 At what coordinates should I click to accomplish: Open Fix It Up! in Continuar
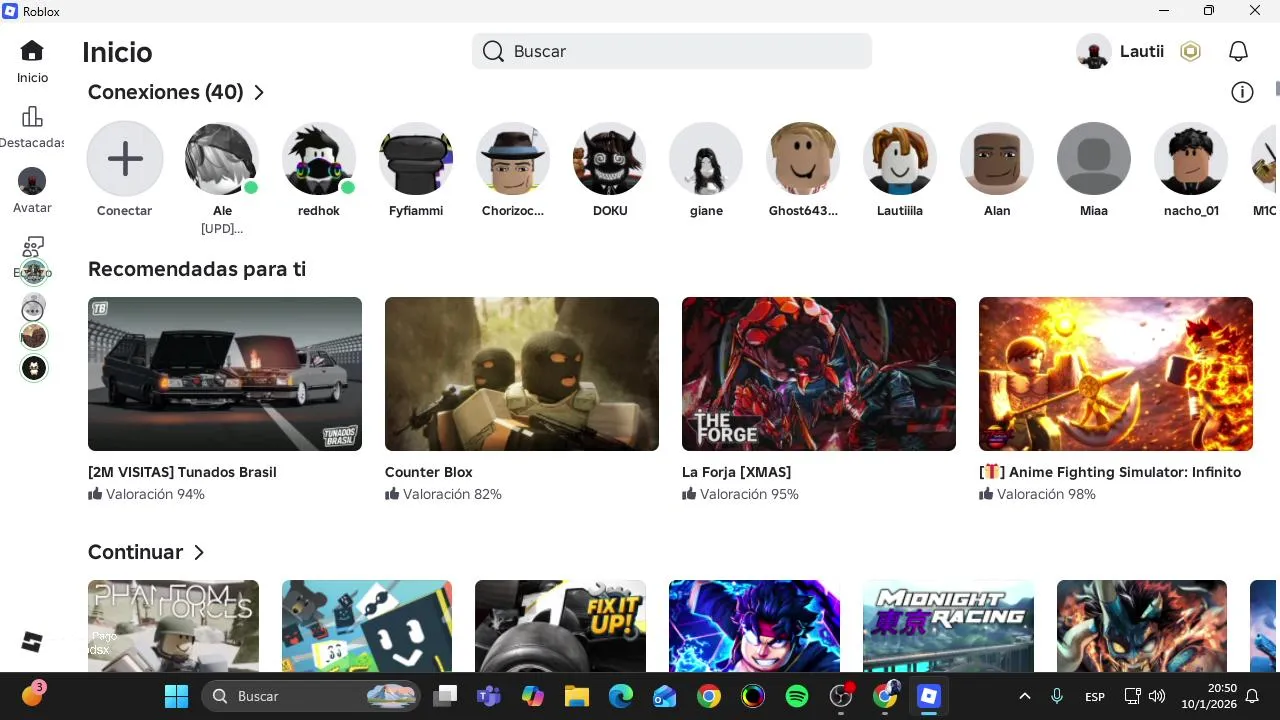click(x=560, y=626)
